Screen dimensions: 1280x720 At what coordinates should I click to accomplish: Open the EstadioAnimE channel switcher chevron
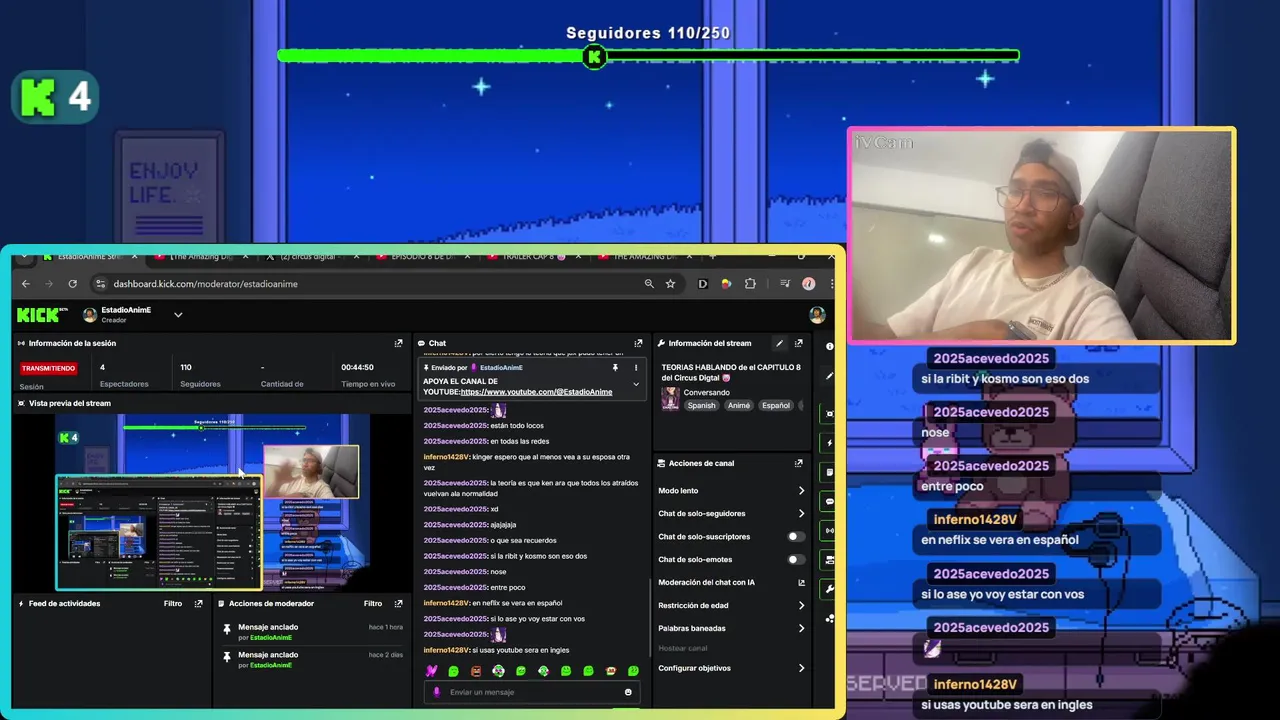[178, 315]
